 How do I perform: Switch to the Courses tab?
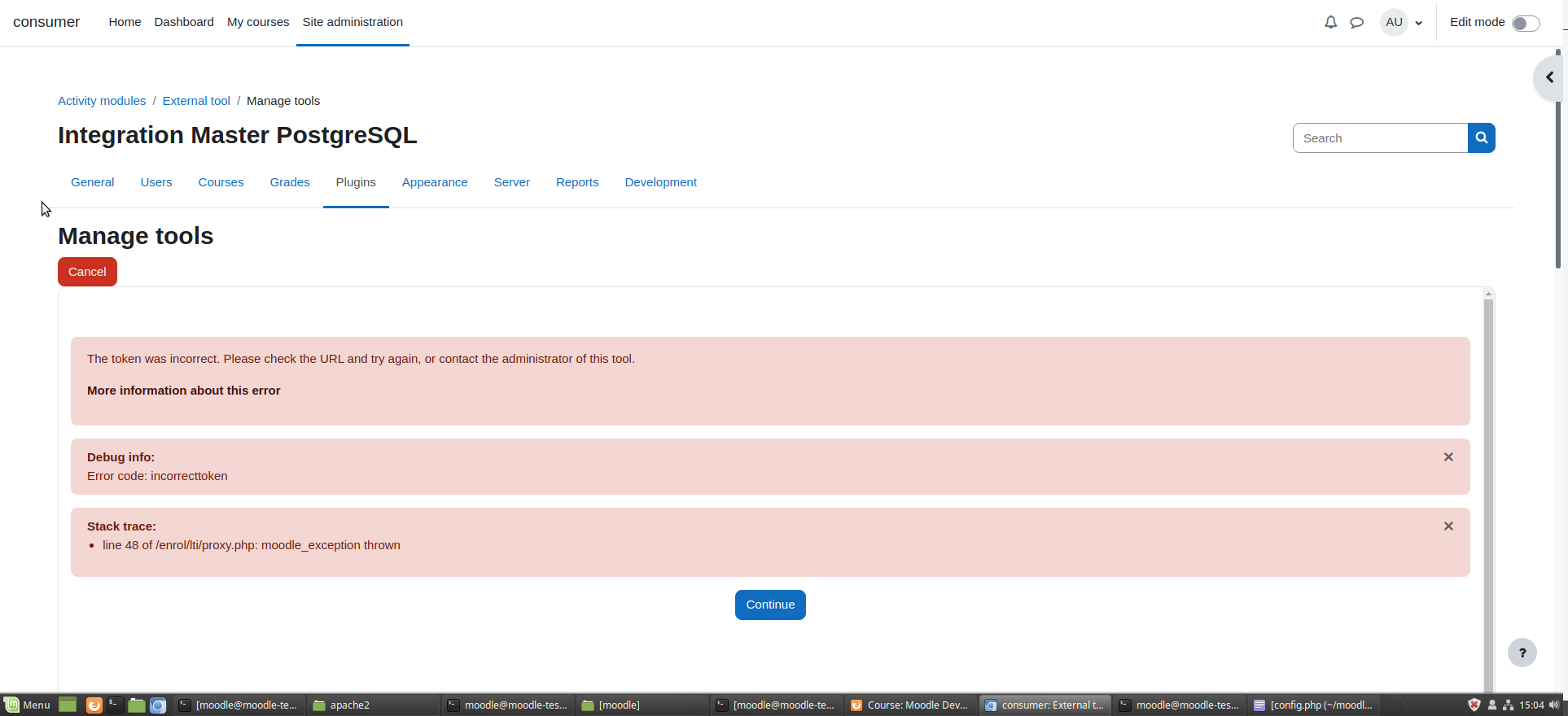(x=221, y=182)
